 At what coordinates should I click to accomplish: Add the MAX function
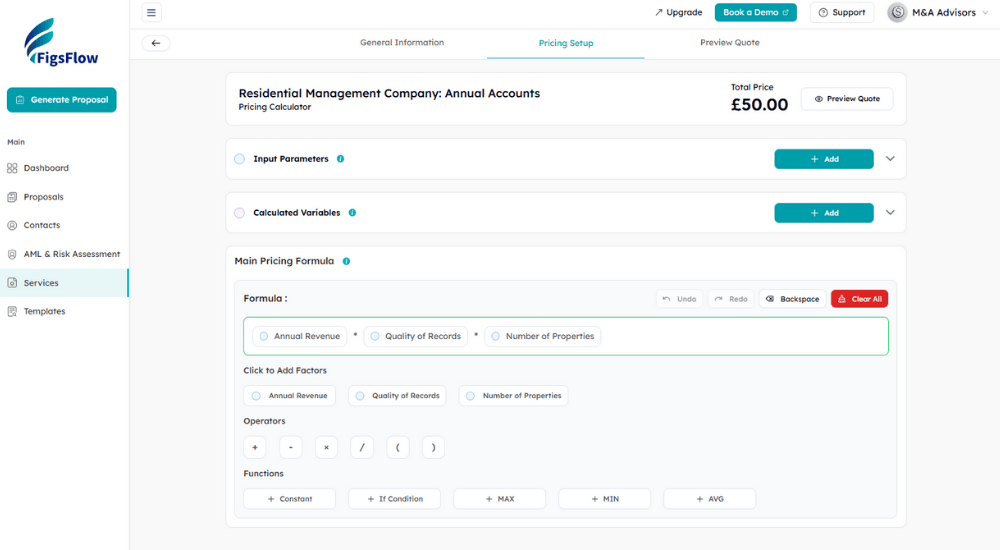click(499, 499)
